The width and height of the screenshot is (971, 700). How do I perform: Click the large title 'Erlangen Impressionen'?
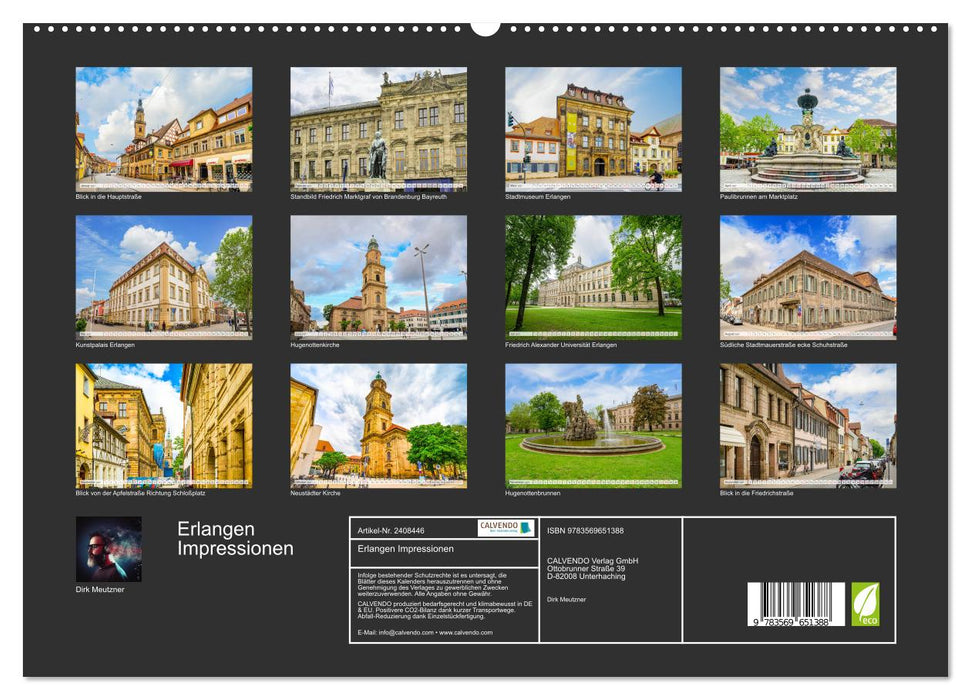[x=235, y=538]
